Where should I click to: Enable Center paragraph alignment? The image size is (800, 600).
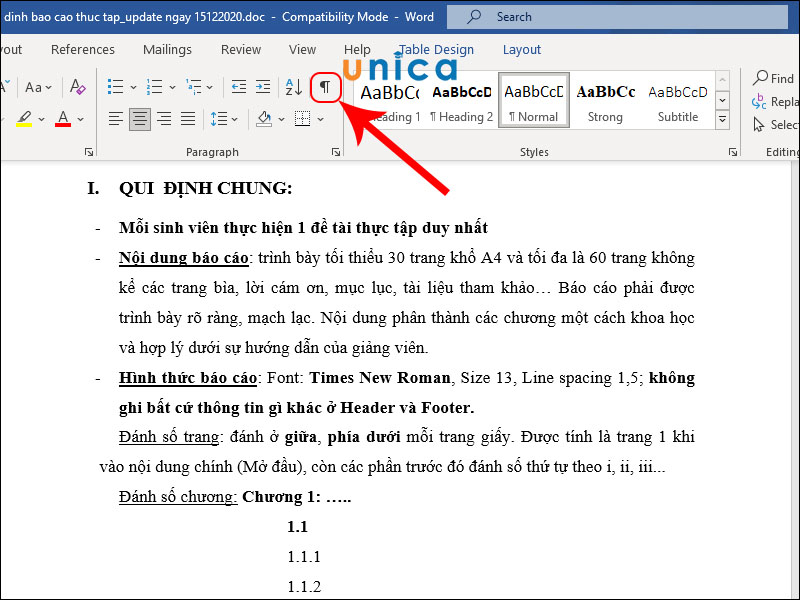[139, 118]
